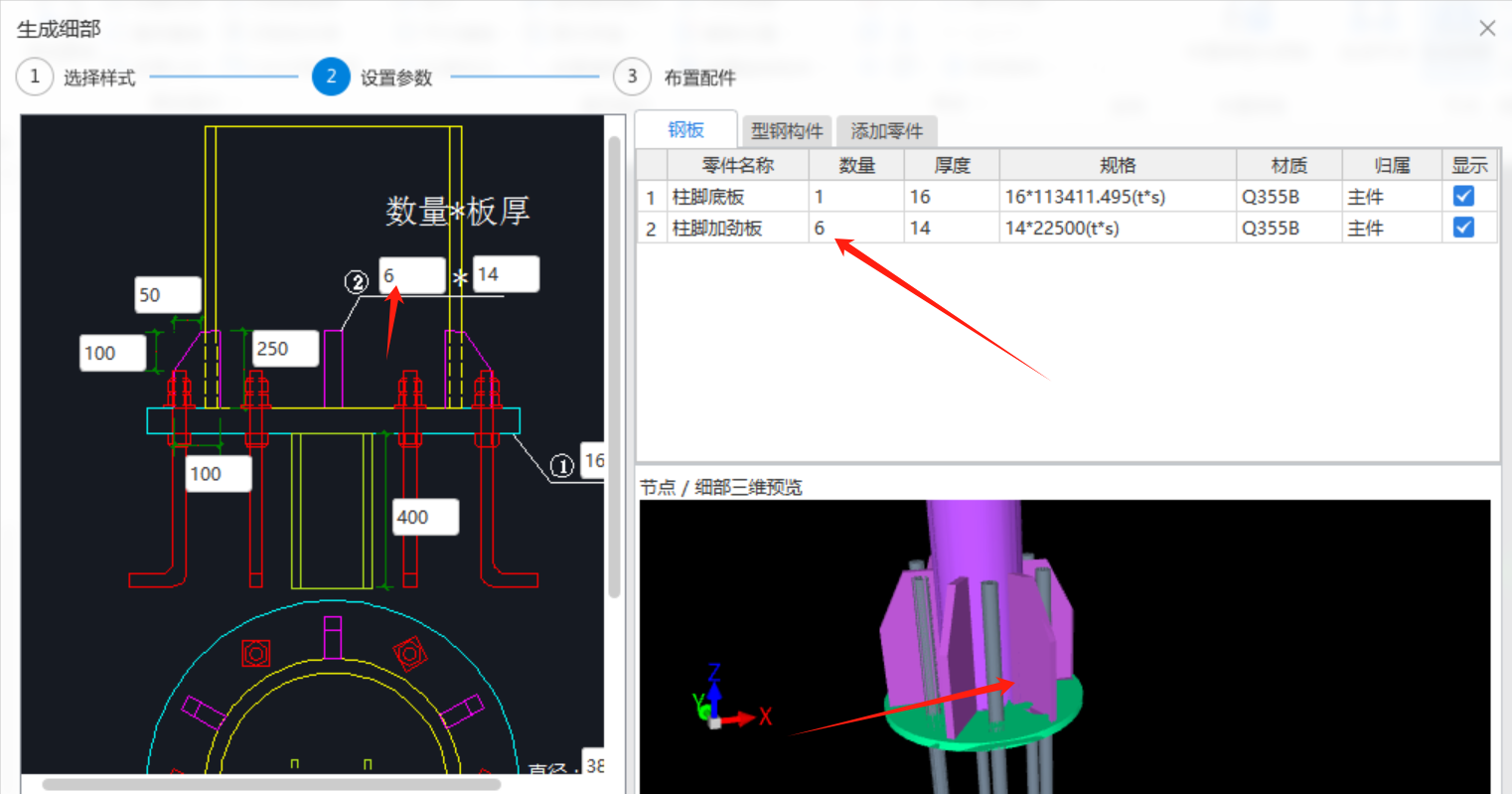Click the 零件名称 column header
The width and height of the screenshot is (1512, 794).
737,165
